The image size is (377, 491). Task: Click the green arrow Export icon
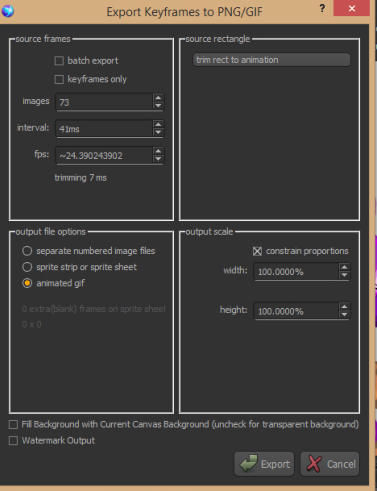click(249, 463)
